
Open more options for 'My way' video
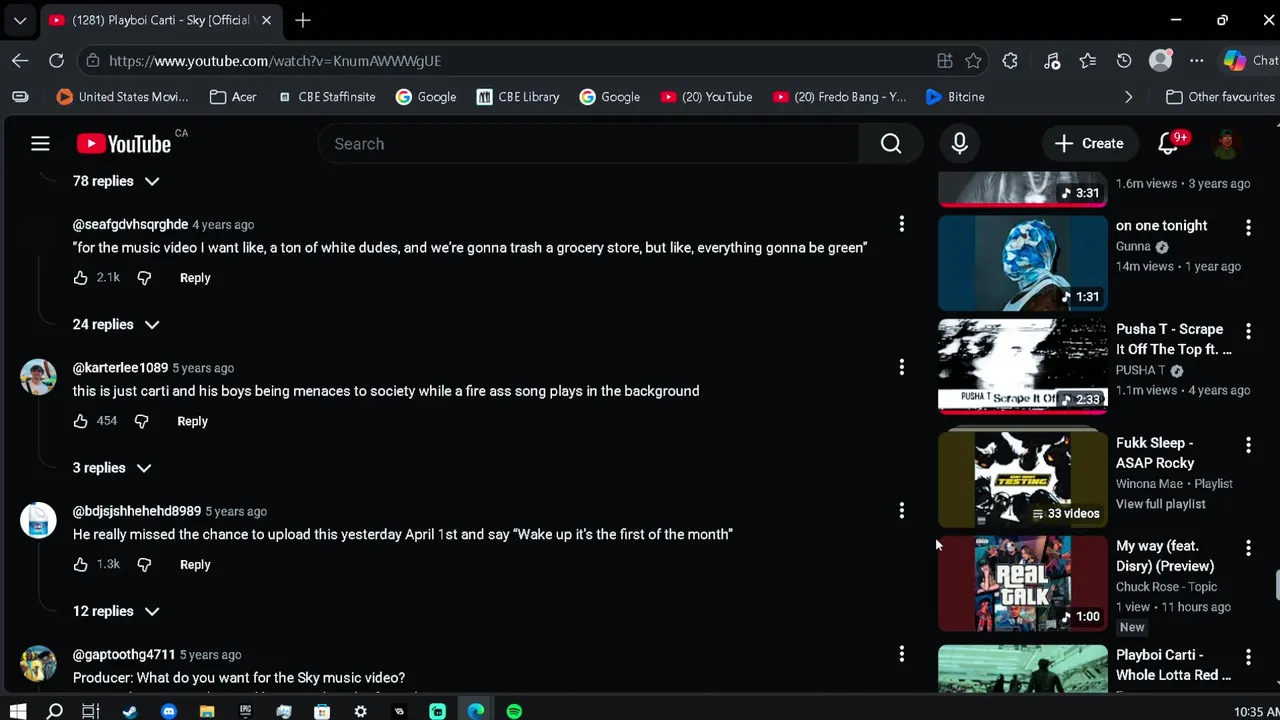point(1248,548)
